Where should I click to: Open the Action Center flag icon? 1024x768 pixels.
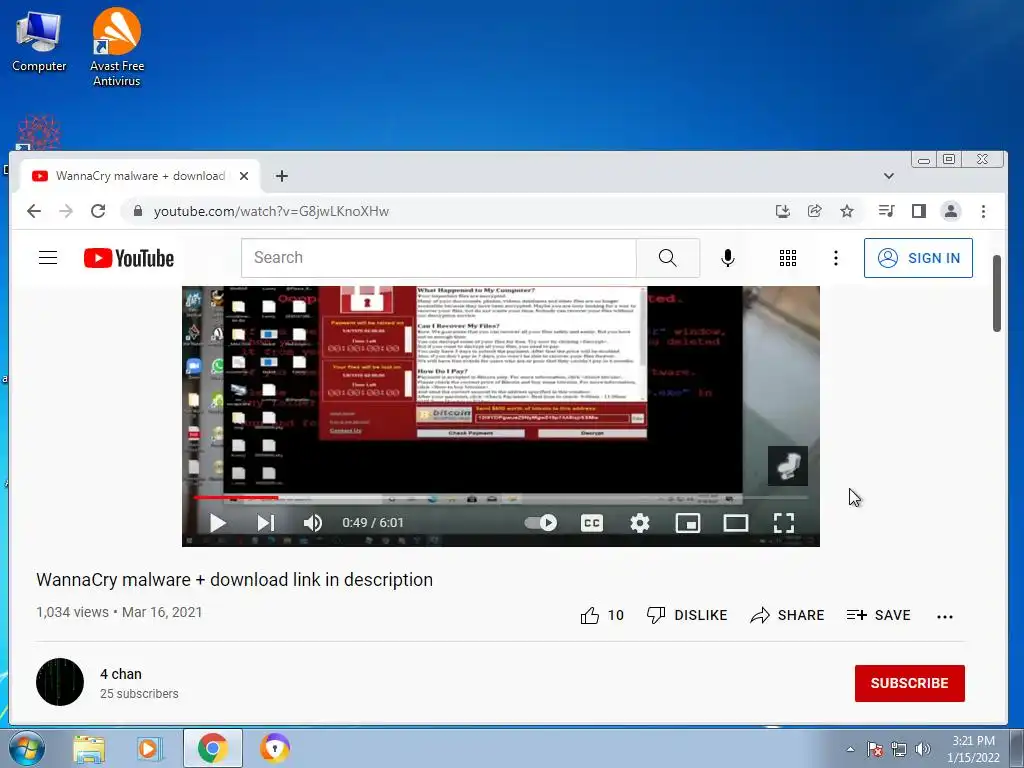pyautogui.click(x=874, y=749)
